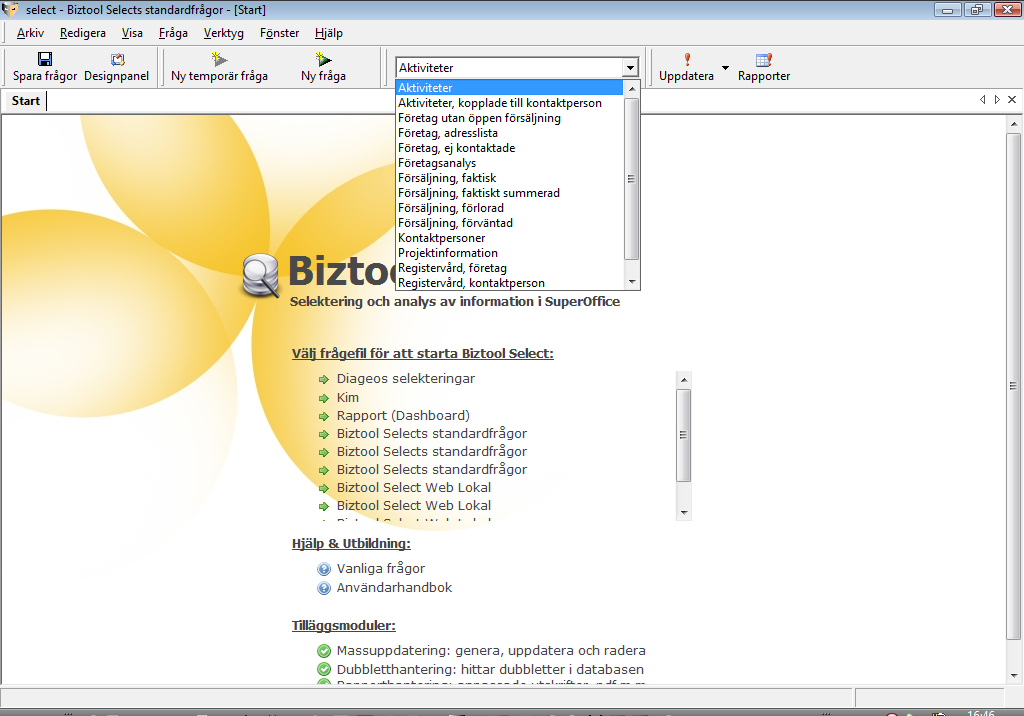Open the Fönster menu
This screenshot has height=716, width=1024.
280,33
